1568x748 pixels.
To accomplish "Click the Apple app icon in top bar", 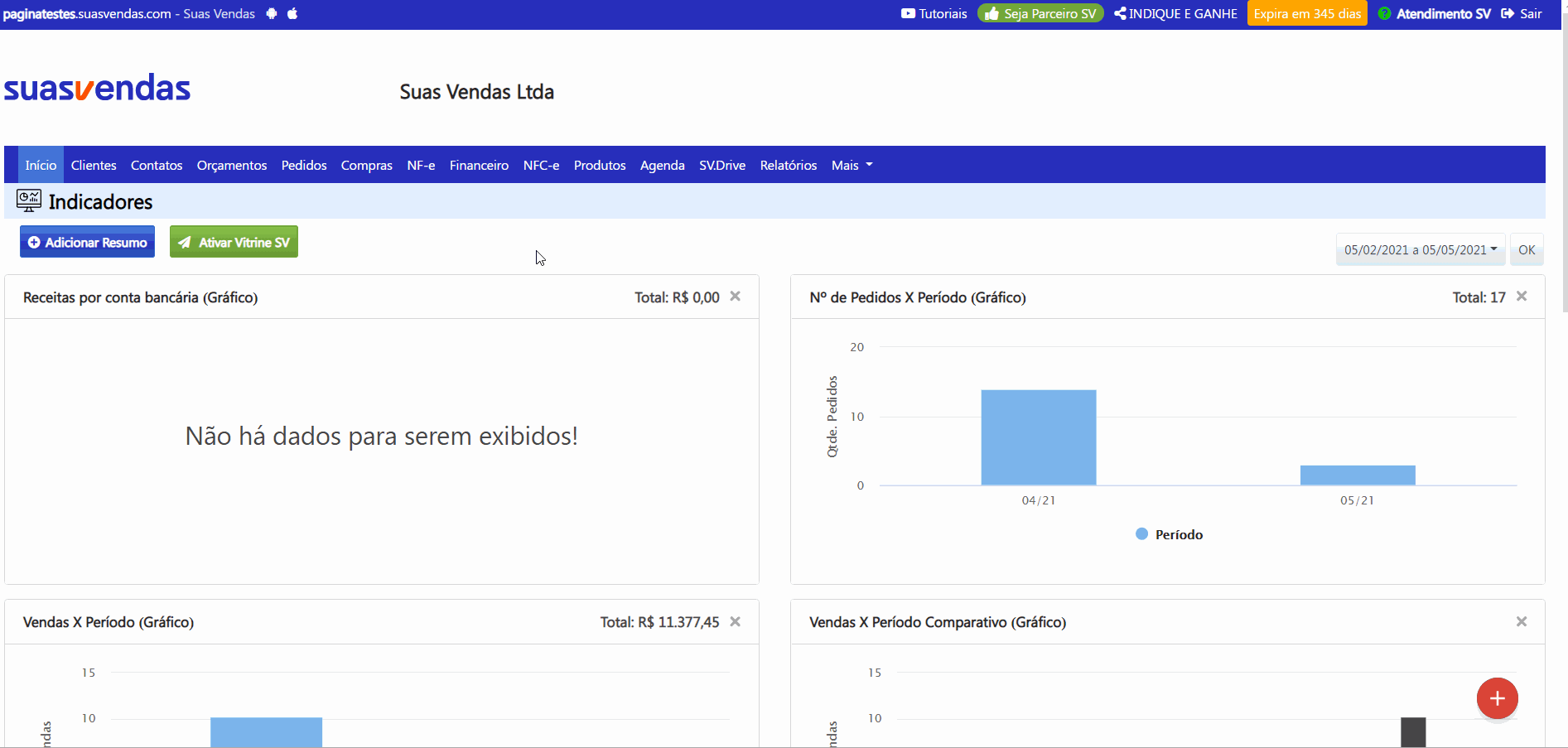I will tap(292, 13).
